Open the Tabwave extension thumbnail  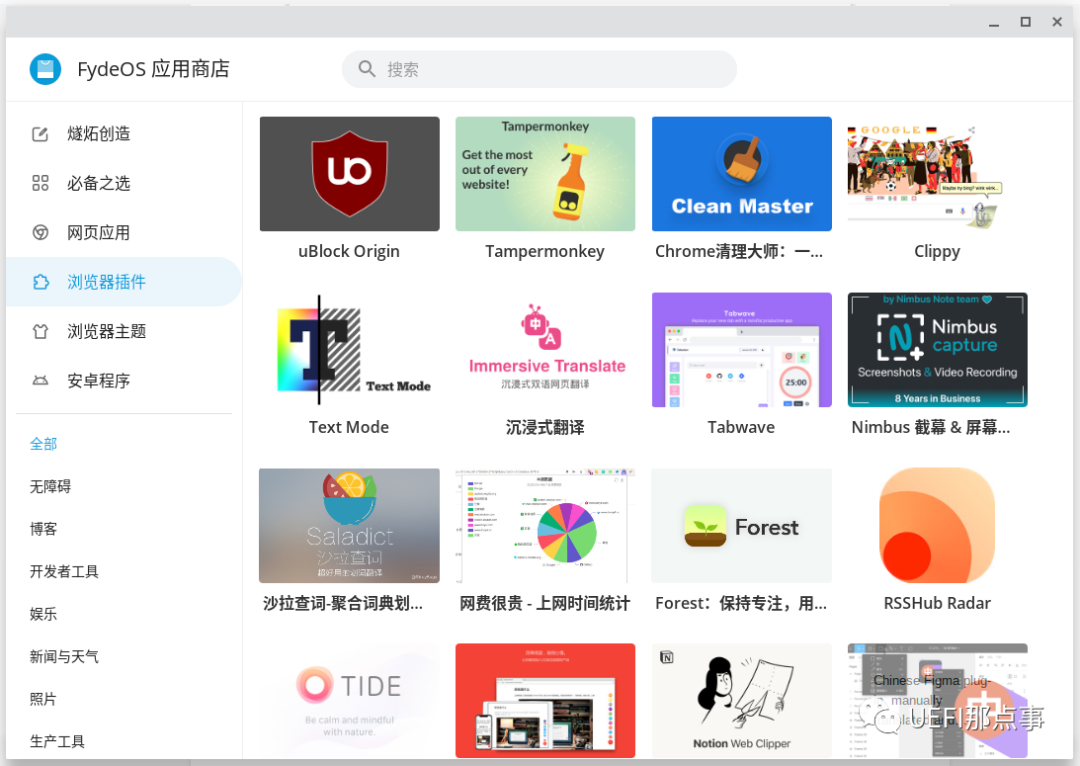coord(741,350)
